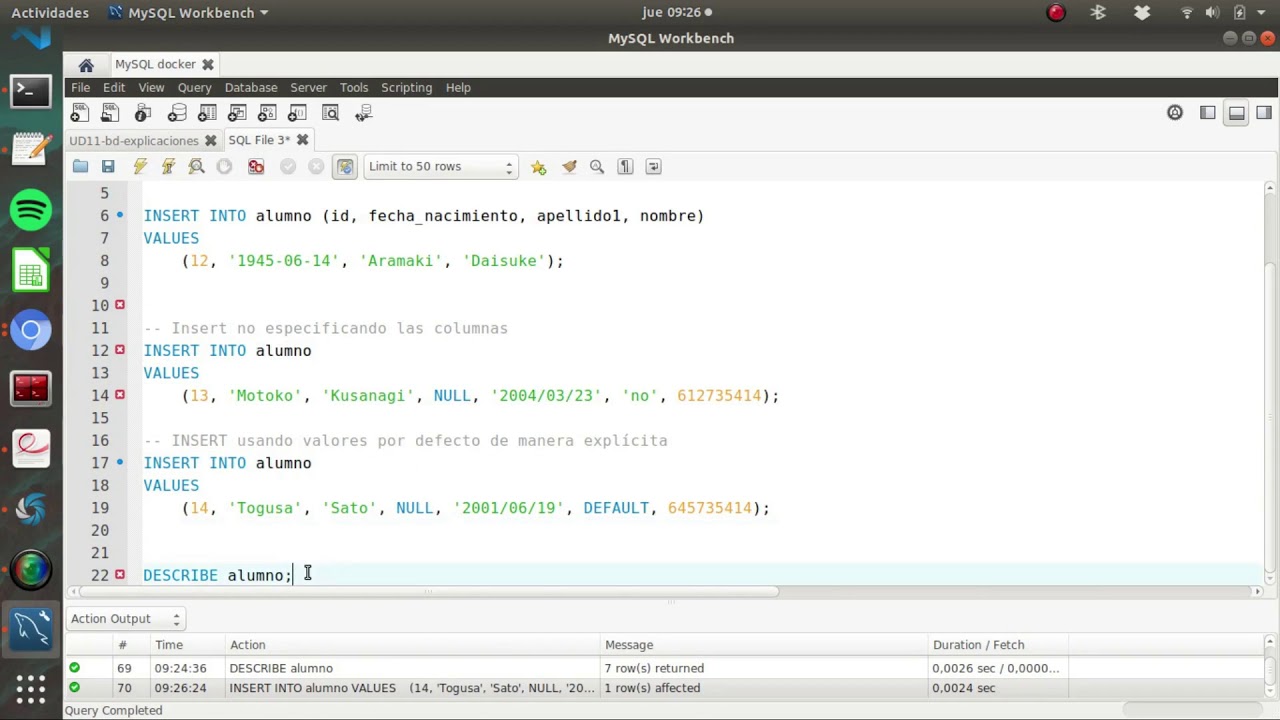1280x720 pixels.
Task: Save current statement as favorite snippet (star)
Action: click(x=538, y=167)
